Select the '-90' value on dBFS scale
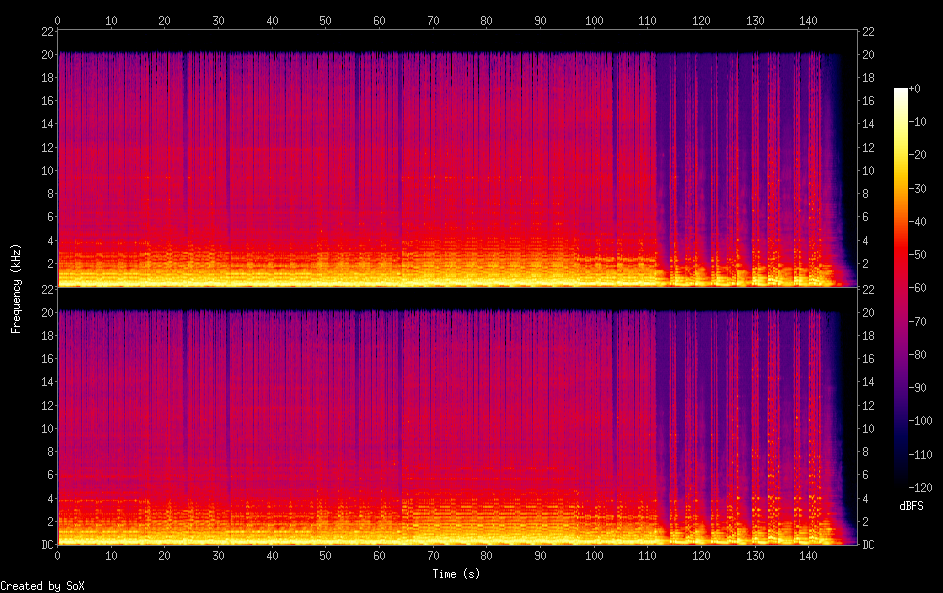 (x=917, y=387)
